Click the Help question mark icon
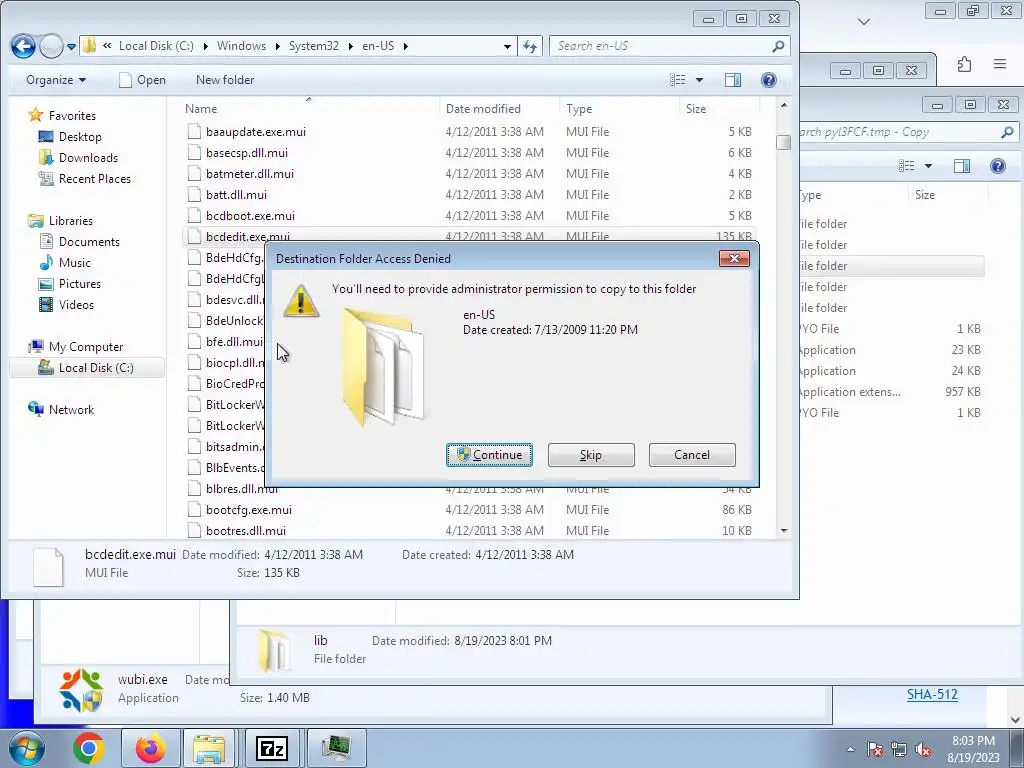 (769, 80)
